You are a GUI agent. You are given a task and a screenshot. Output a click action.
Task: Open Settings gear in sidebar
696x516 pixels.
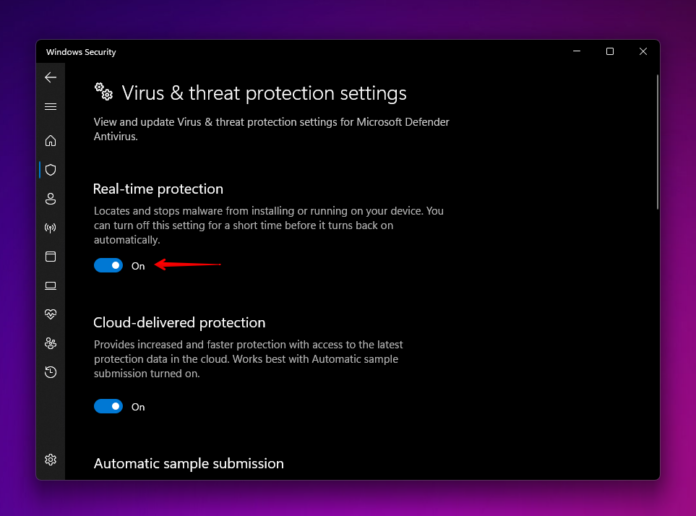[x=51, y=460]
